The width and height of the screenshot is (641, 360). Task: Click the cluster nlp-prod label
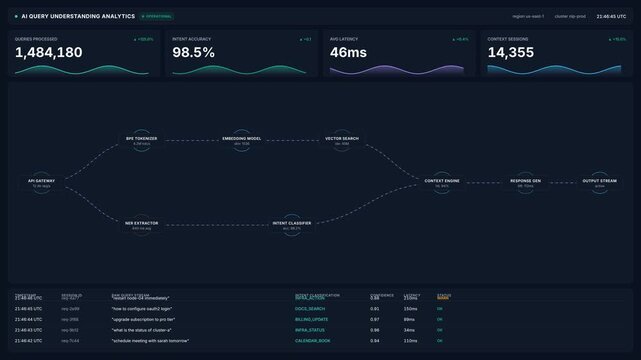coord(570,16)
